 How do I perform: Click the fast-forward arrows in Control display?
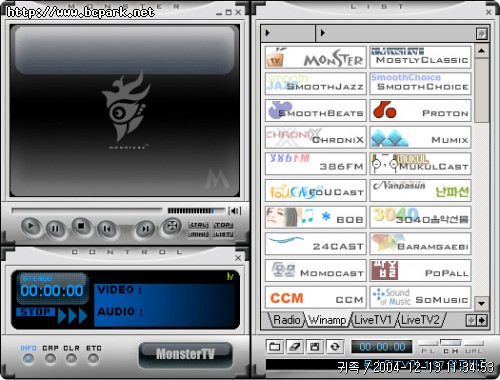click(73, 316)
